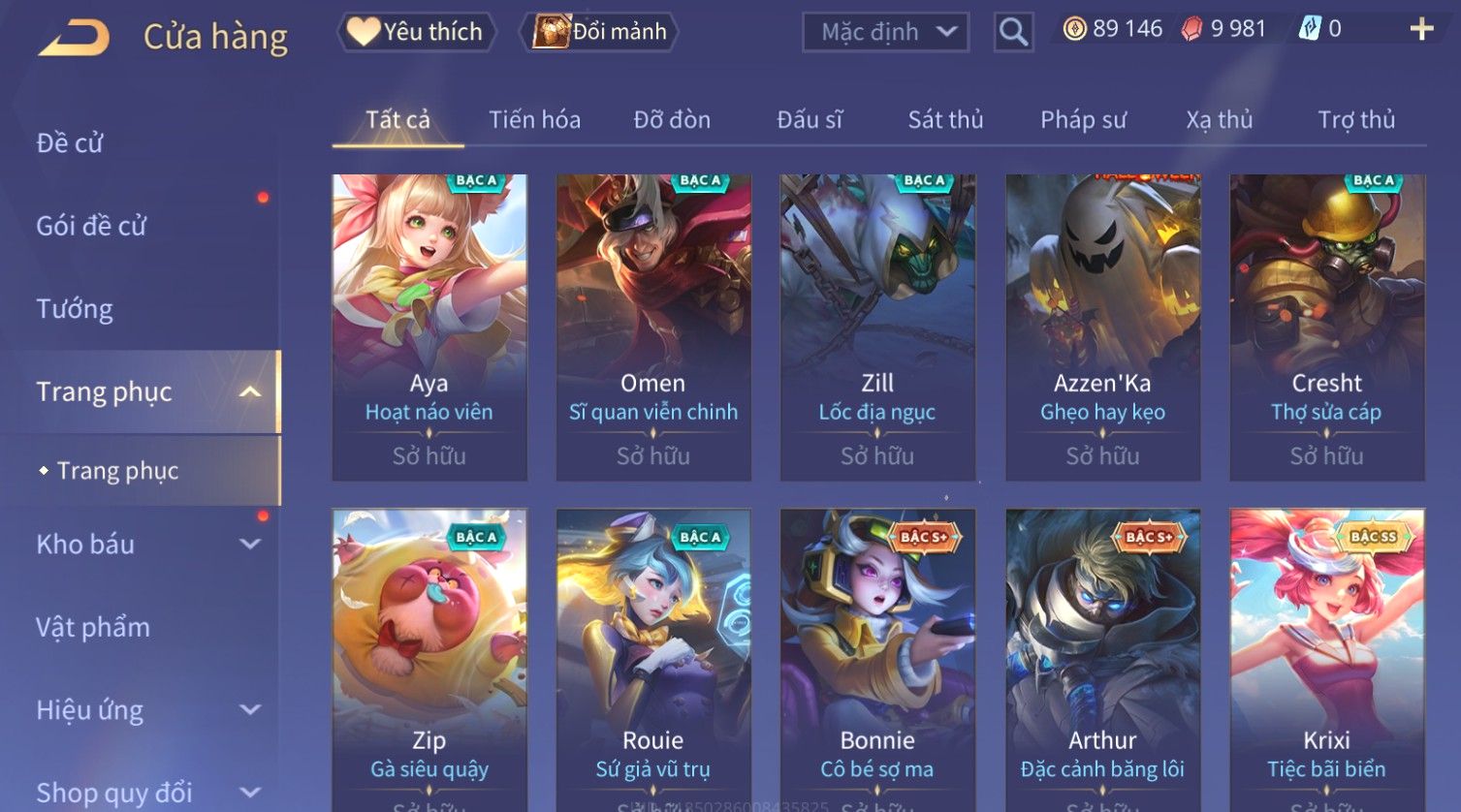Screen dimensions: 1461x812
Task: Open the Mặc định sort dropdown
Action: [885, 32]
